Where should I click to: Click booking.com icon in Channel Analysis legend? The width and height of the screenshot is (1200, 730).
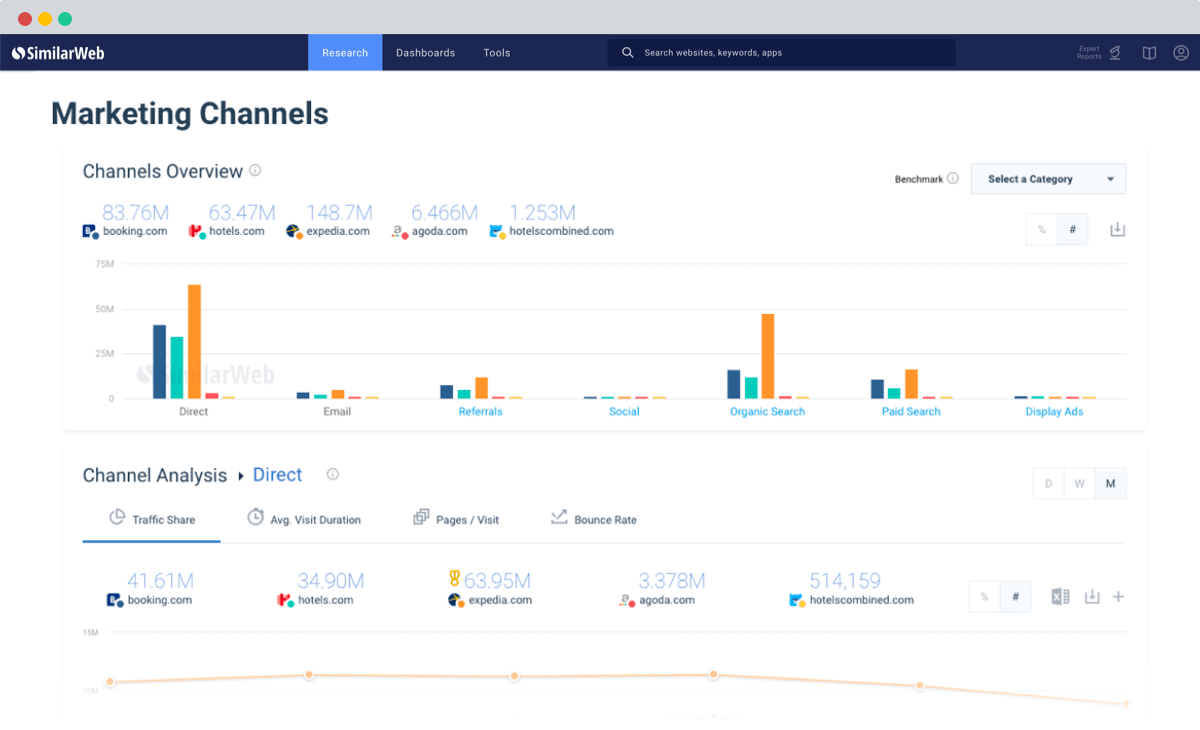point(114,601)
